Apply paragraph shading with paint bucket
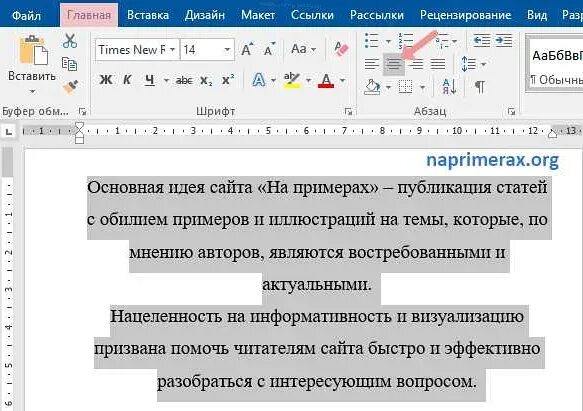This screenshot has height=411, width=583. click(x=372, y=87)
